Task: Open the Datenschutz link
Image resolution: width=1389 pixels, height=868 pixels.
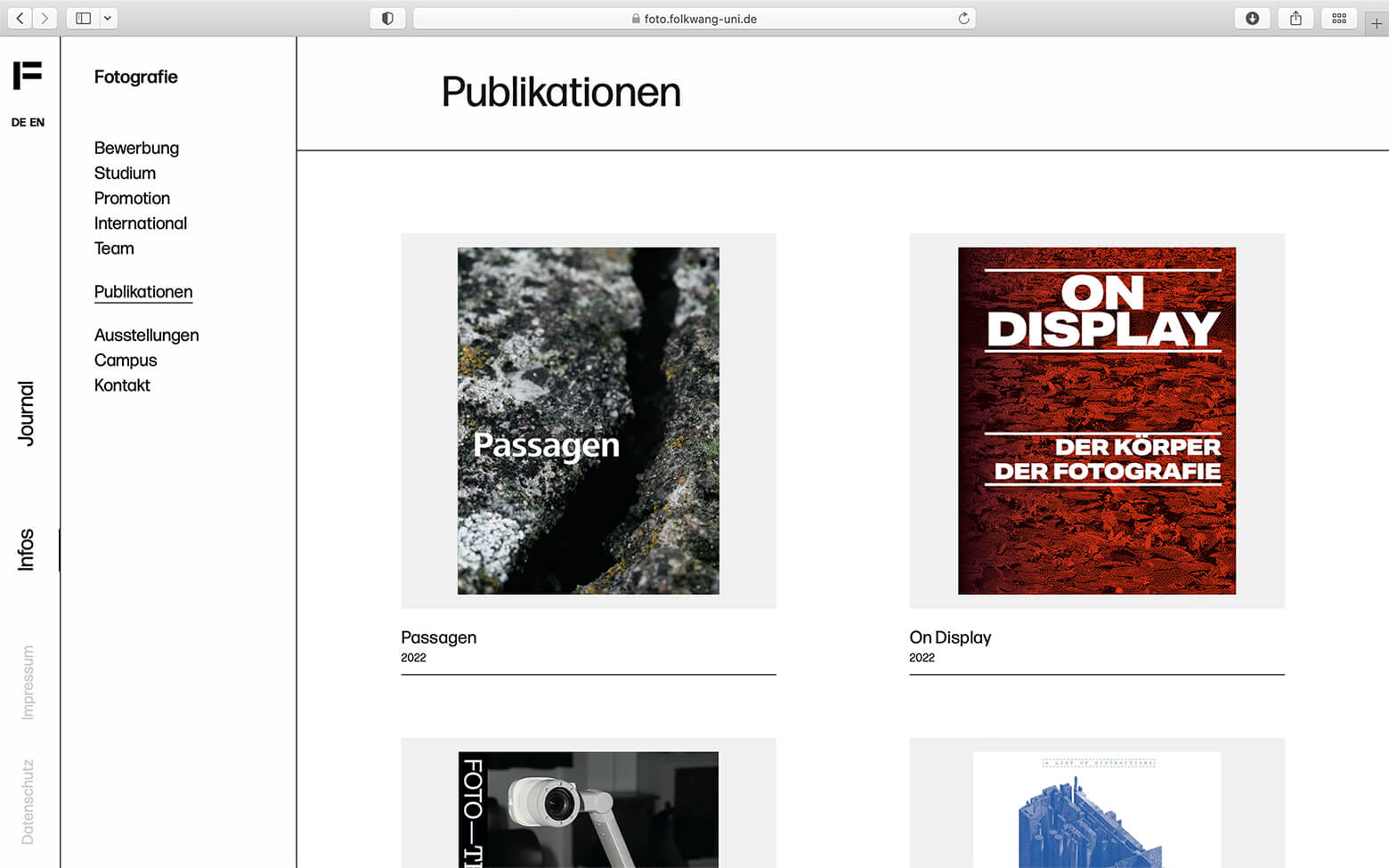Action: tap(28, 801)
